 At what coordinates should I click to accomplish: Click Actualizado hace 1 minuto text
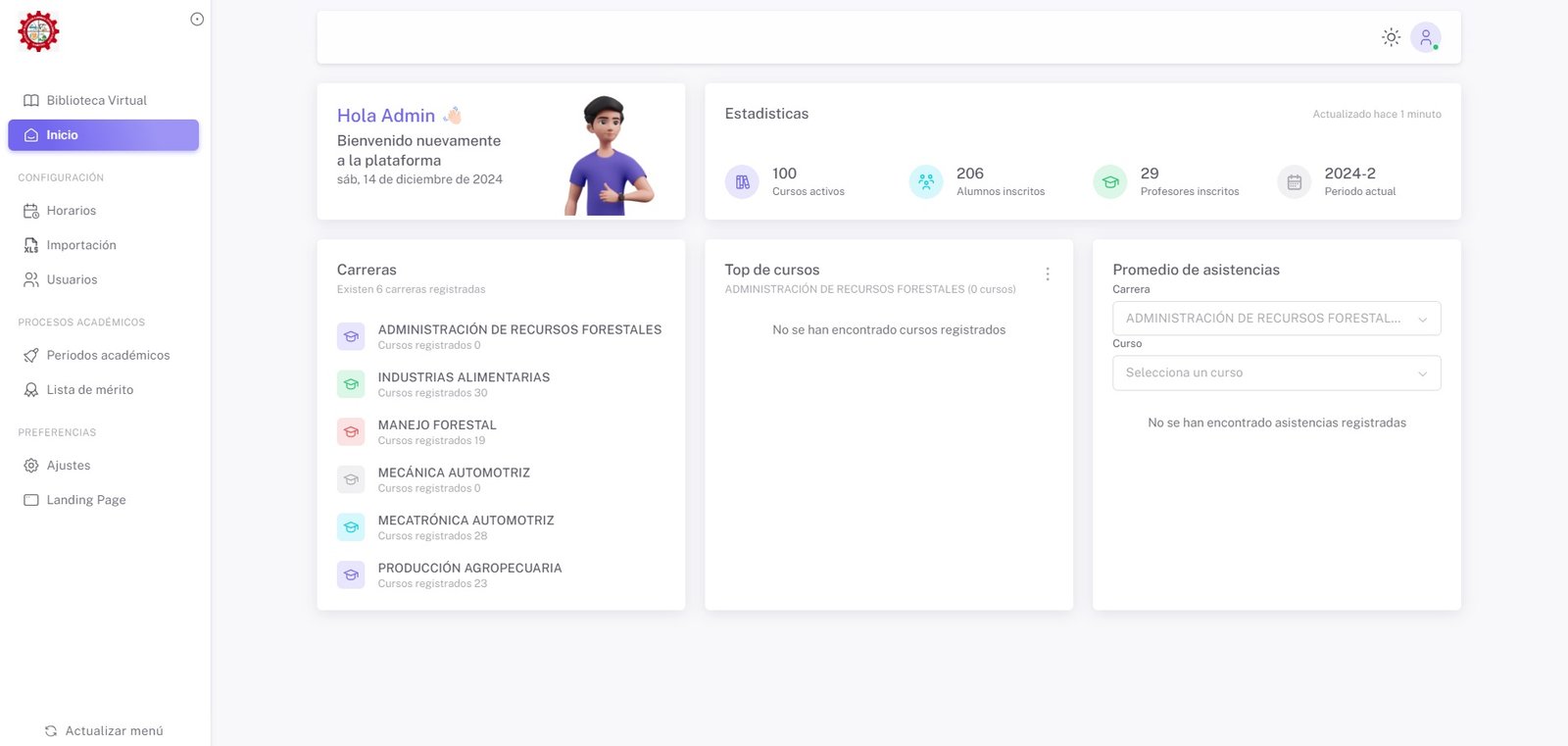tap(1377, 115)
